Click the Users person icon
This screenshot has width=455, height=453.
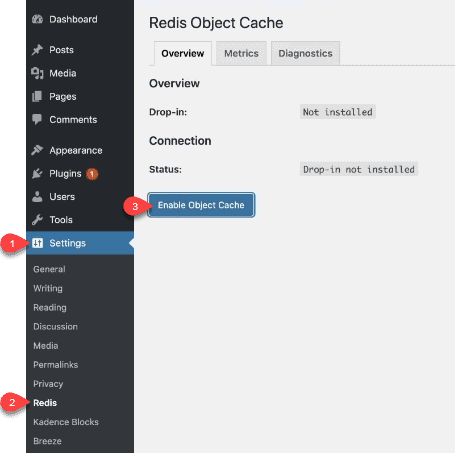tap(37, 196)
